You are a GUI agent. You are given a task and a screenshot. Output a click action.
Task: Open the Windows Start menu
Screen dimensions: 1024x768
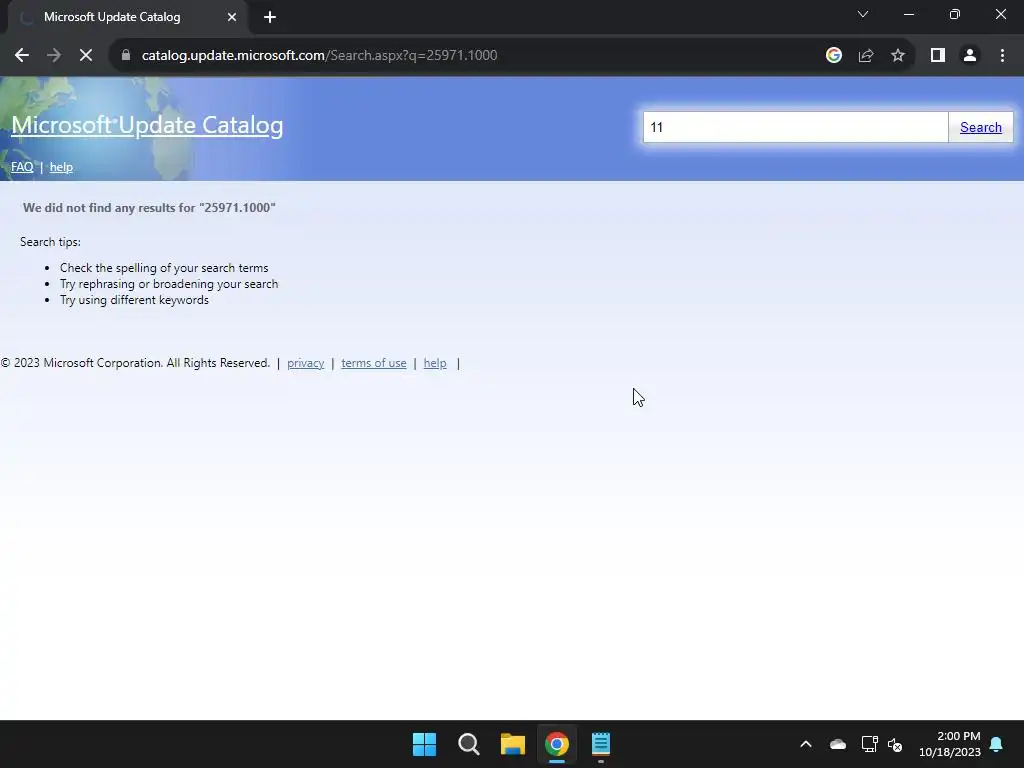pyautogui.click(x=424, y=744)
